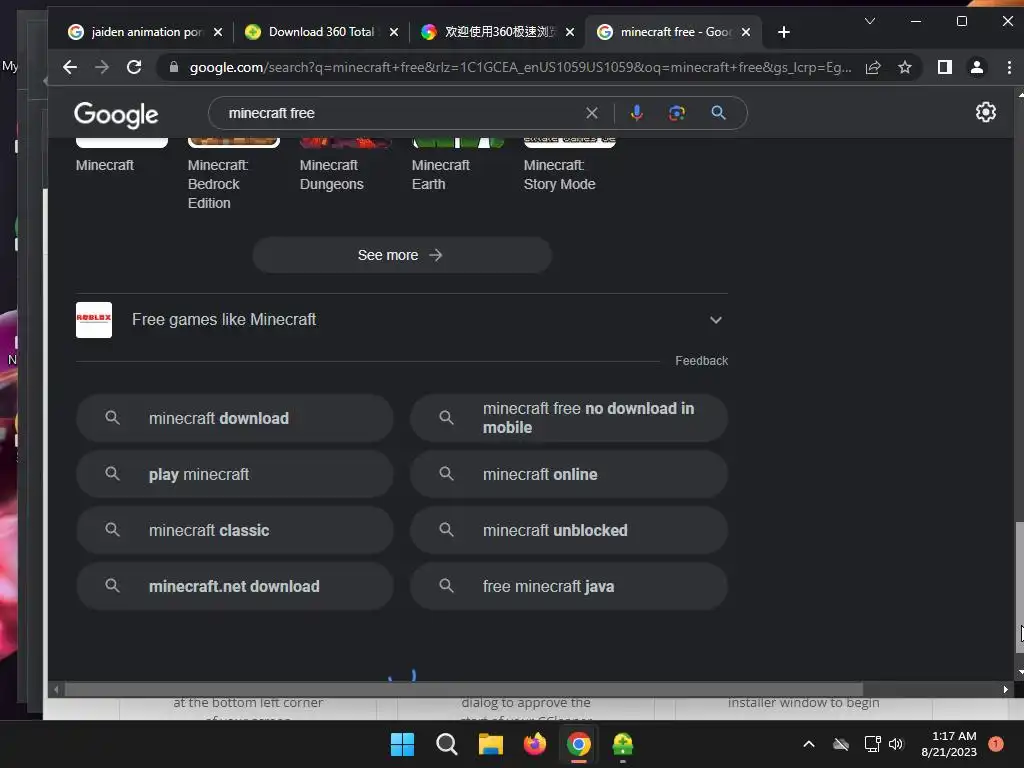This screenshot has height=768, width=1024.
Task: Open the Windows Start menu
Action: (x=402, y=744)
